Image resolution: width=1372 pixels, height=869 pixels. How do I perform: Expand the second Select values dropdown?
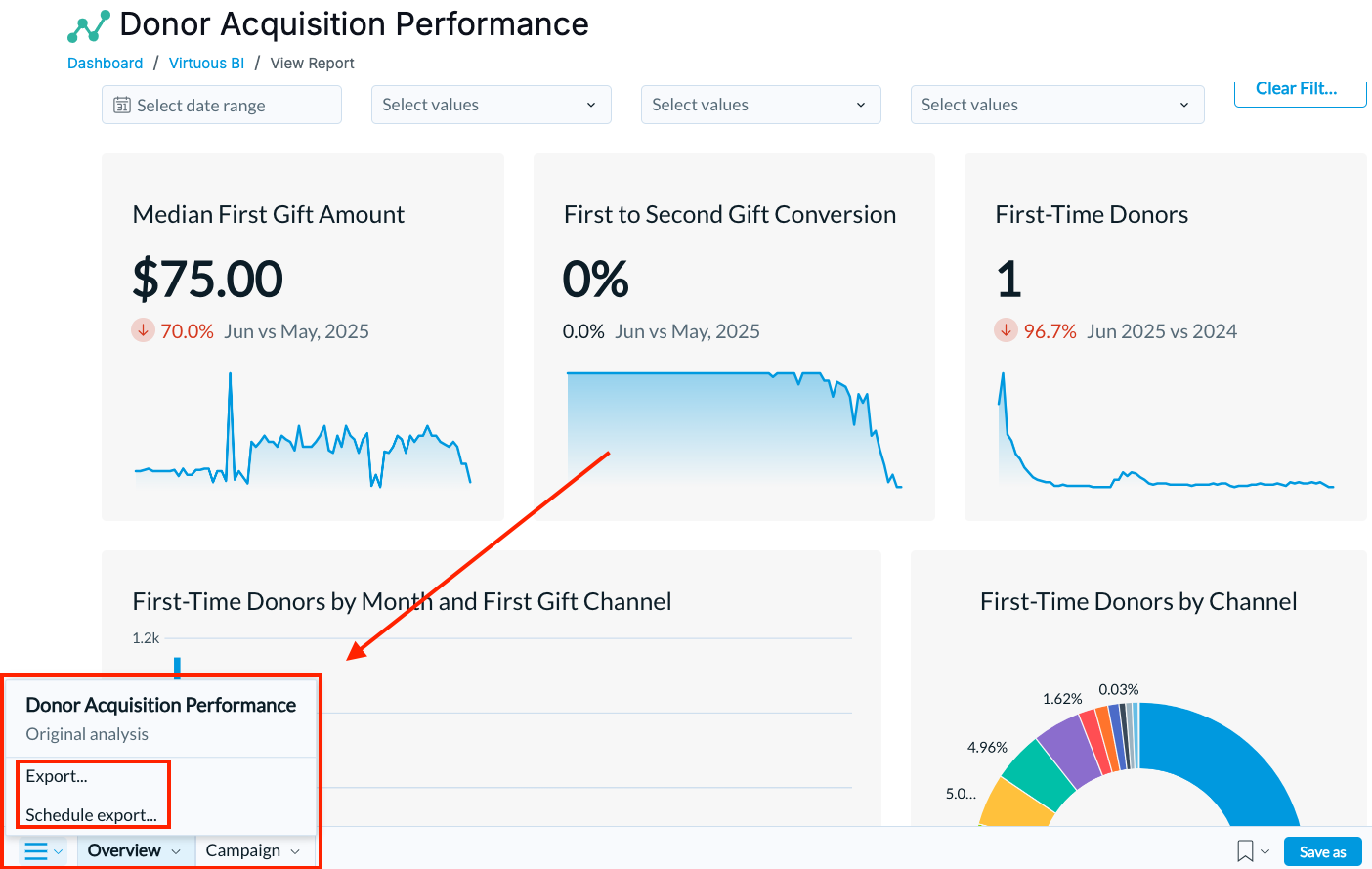760,105
